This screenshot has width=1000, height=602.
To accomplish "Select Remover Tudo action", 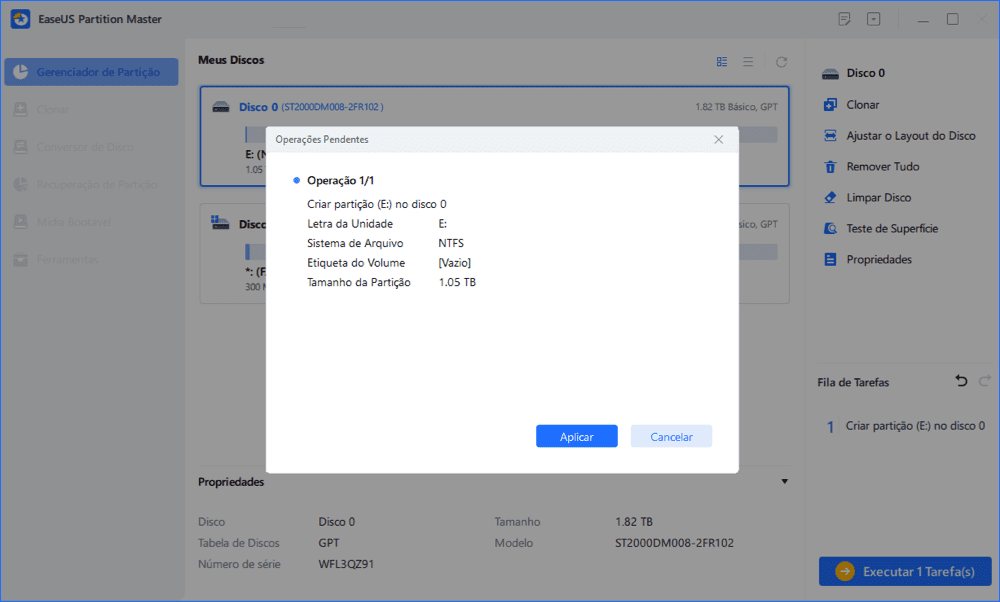I will [883, 166].
